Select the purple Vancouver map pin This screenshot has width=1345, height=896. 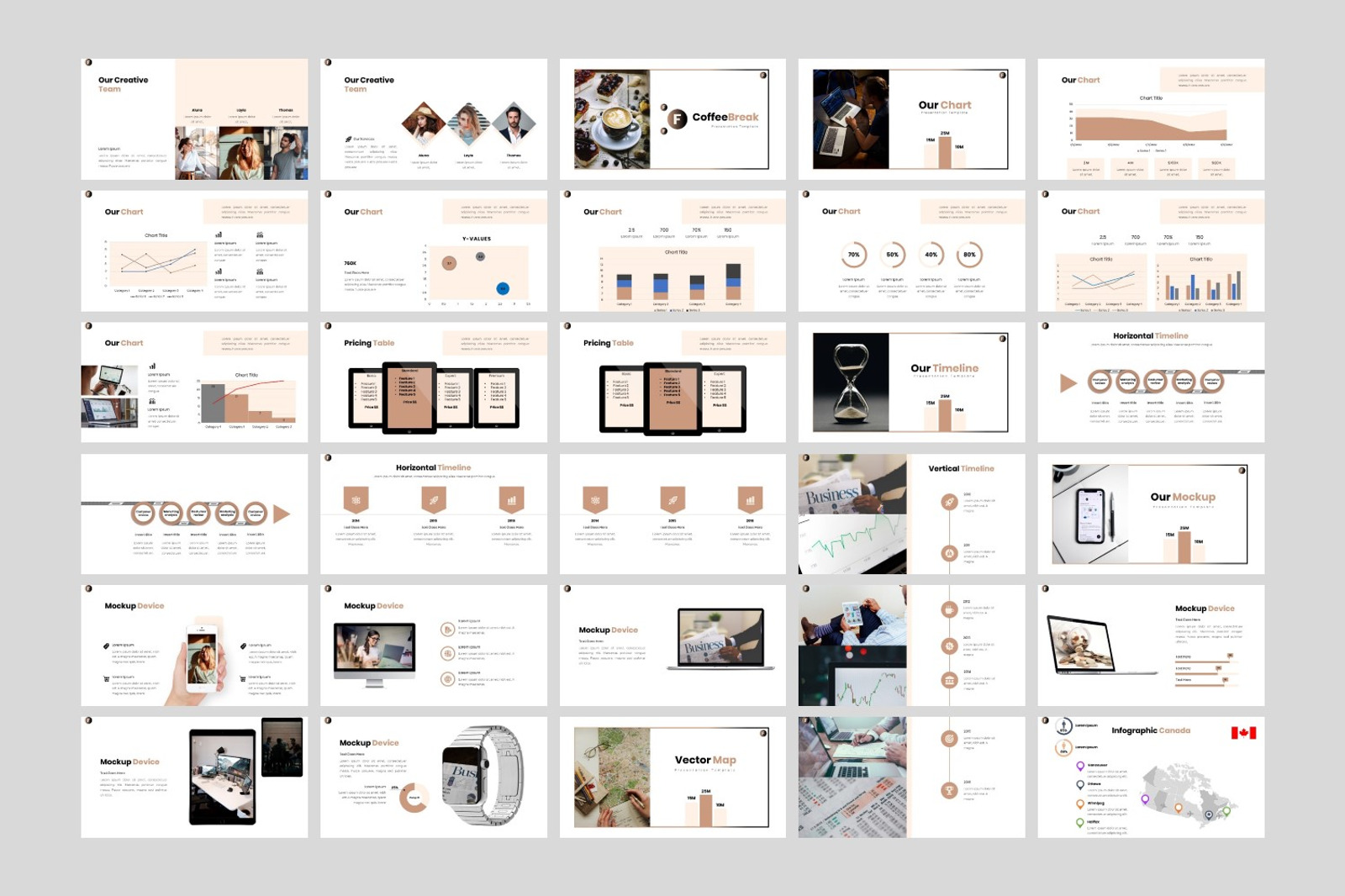(x=1080, y=767)
